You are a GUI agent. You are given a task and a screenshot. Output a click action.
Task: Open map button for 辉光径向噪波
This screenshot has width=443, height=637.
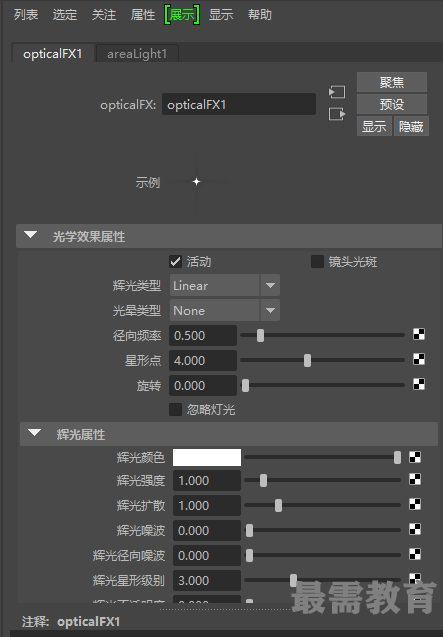tap(415, 554)
